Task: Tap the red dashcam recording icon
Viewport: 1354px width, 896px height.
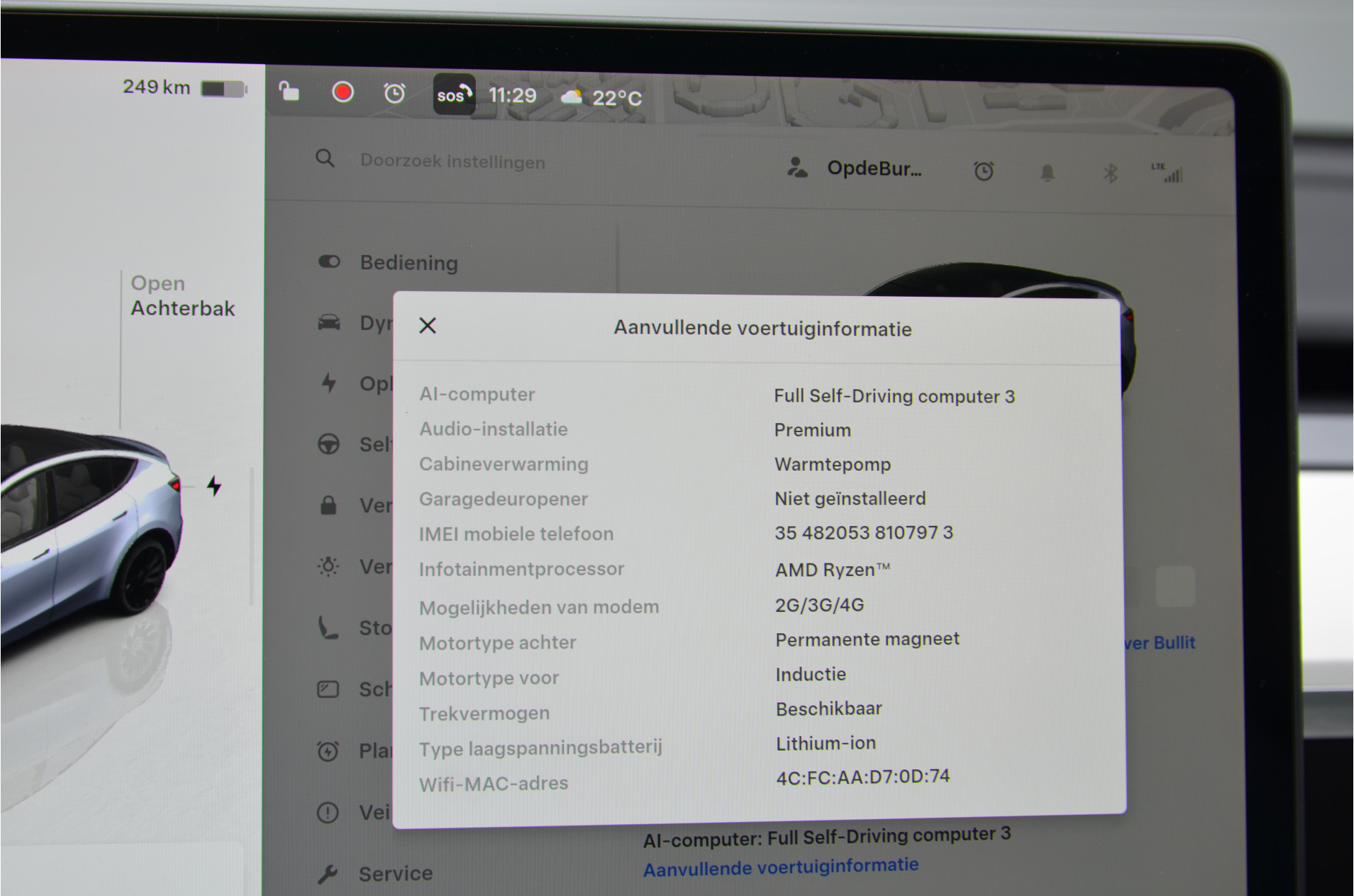Action: 343,92
